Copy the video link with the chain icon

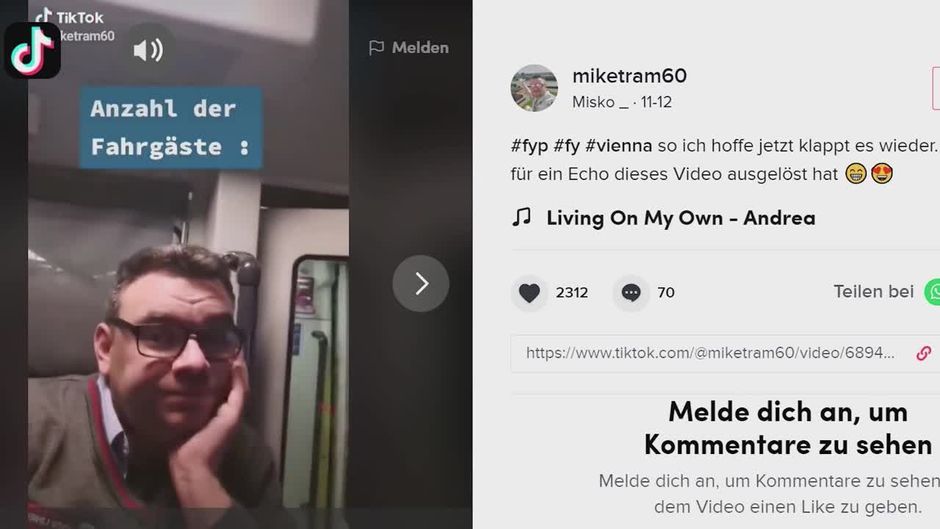click(x=924, y=353)
